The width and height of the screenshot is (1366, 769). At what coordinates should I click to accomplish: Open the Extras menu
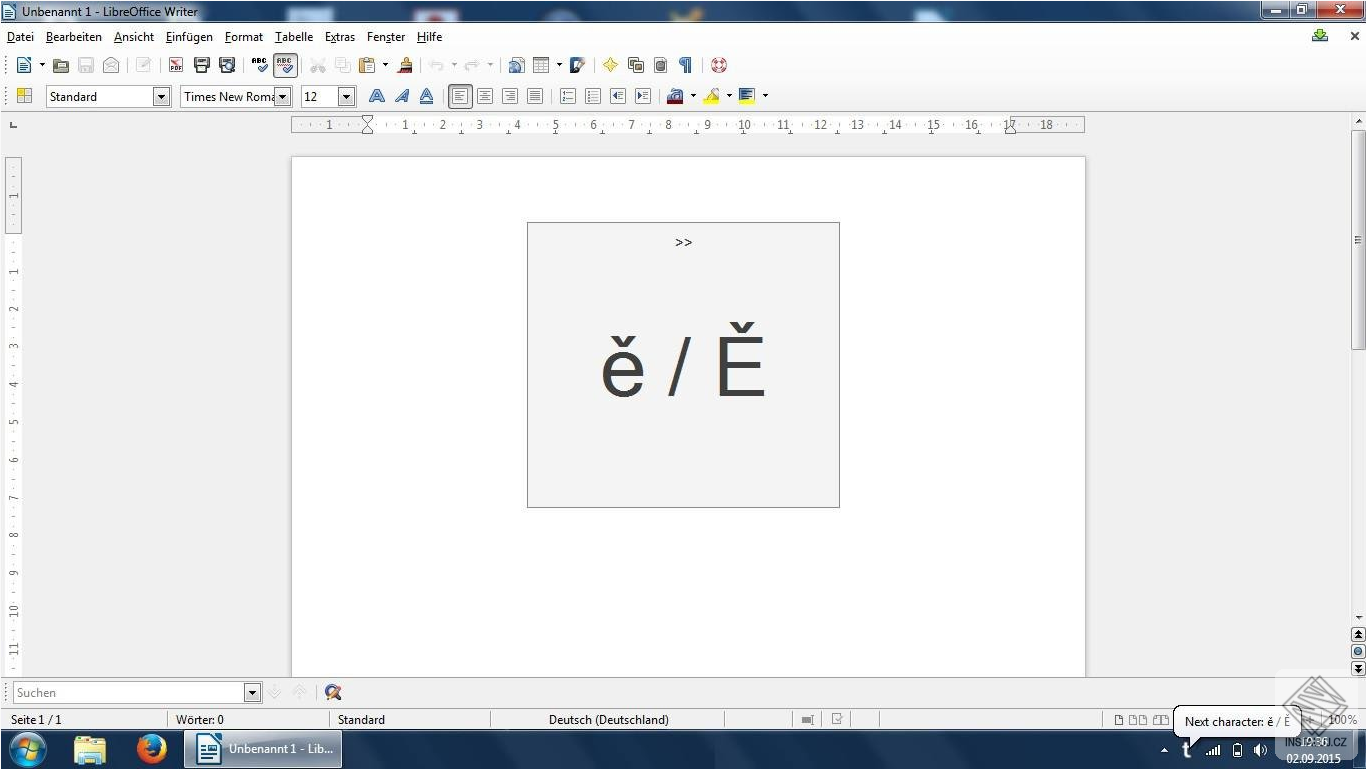click(x=340, y=37)
